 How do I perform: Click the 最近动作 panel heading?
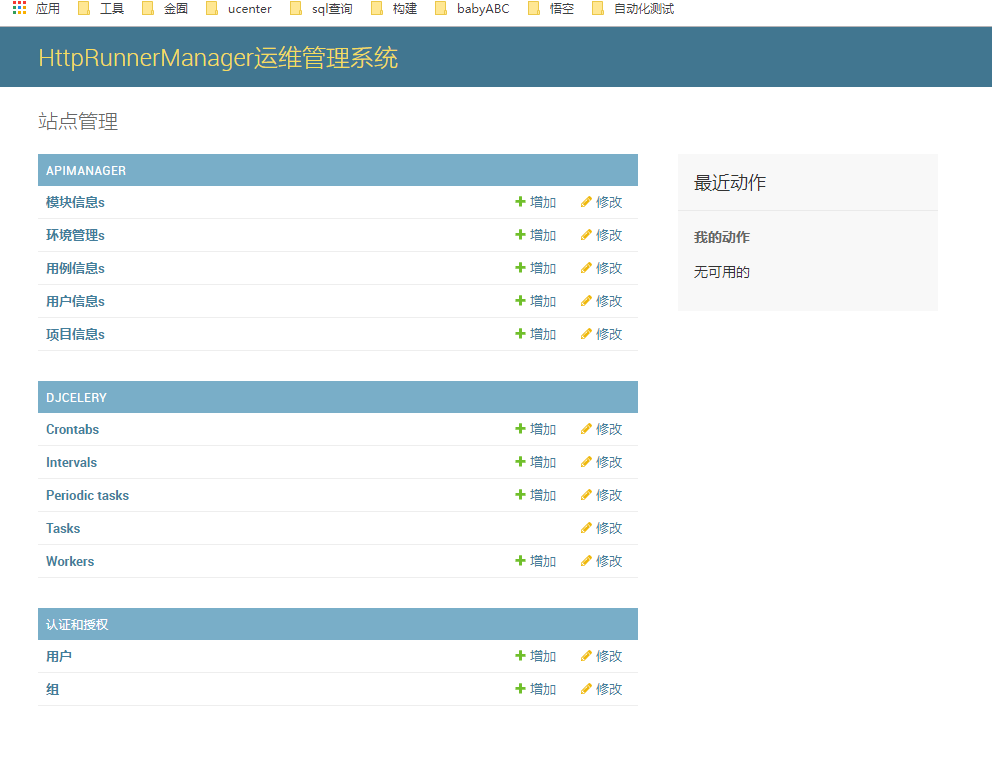729,183
